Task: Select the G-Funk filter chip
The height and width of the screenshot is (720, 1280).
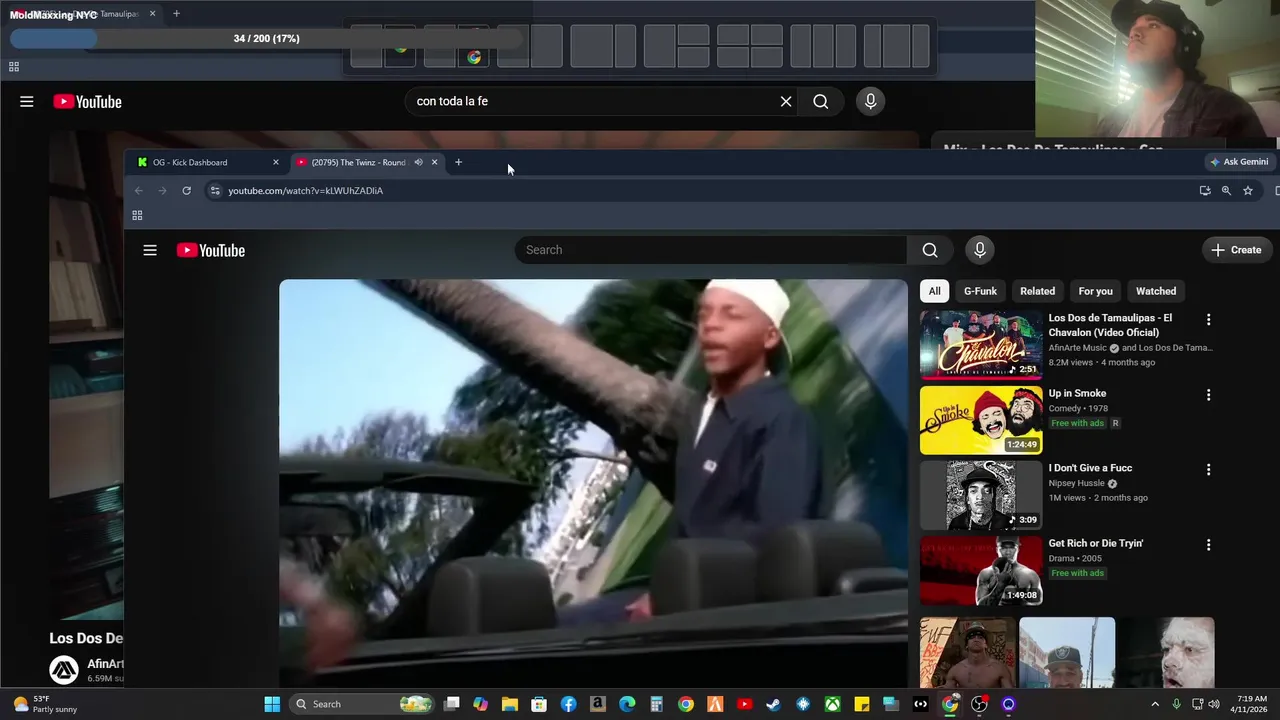Action: 980,291
